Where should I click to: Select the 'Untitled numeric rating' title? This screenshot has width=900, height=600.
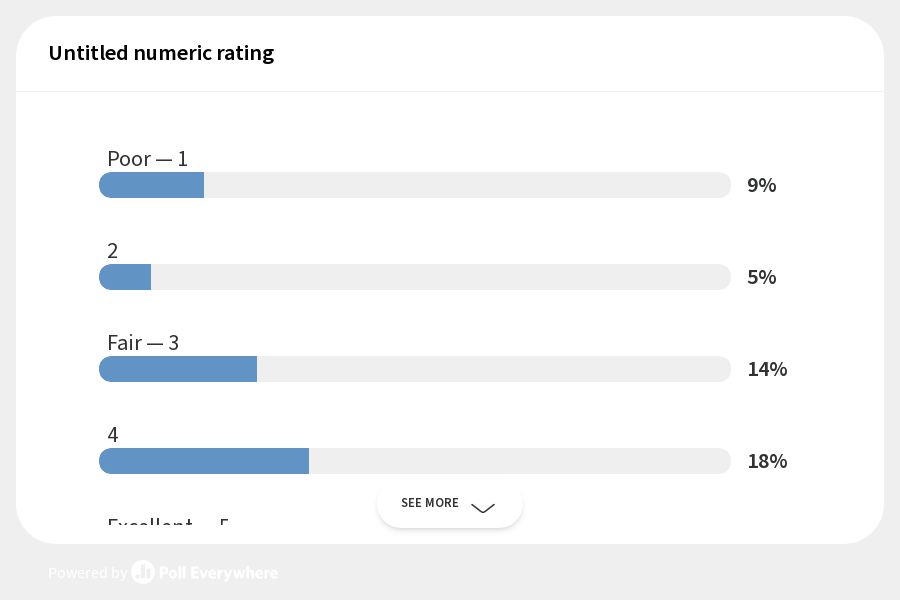161,53
